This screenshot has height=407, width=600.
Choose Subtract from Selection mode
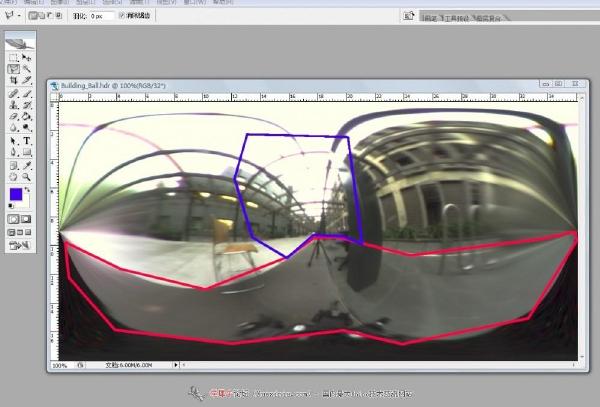coord(50,16)
